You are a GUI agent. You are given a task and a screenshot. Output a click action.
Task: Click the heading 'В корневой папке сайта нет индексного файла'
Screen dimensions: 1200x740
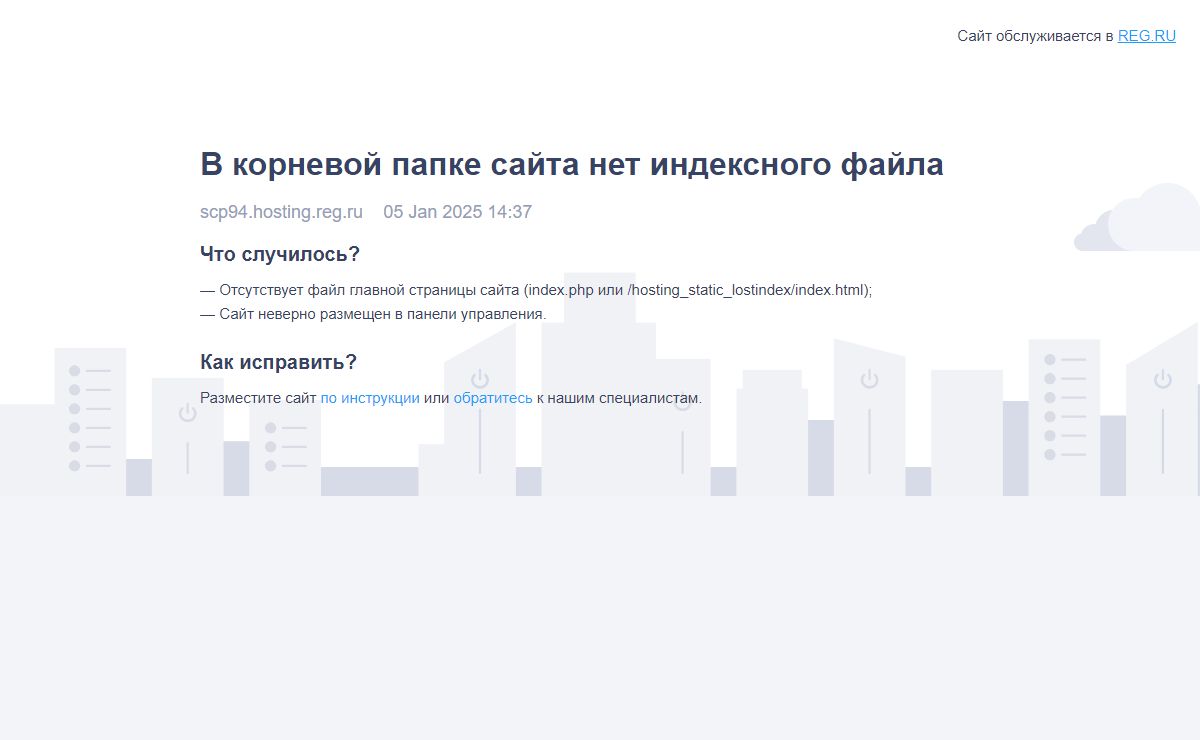coord(572,164)
